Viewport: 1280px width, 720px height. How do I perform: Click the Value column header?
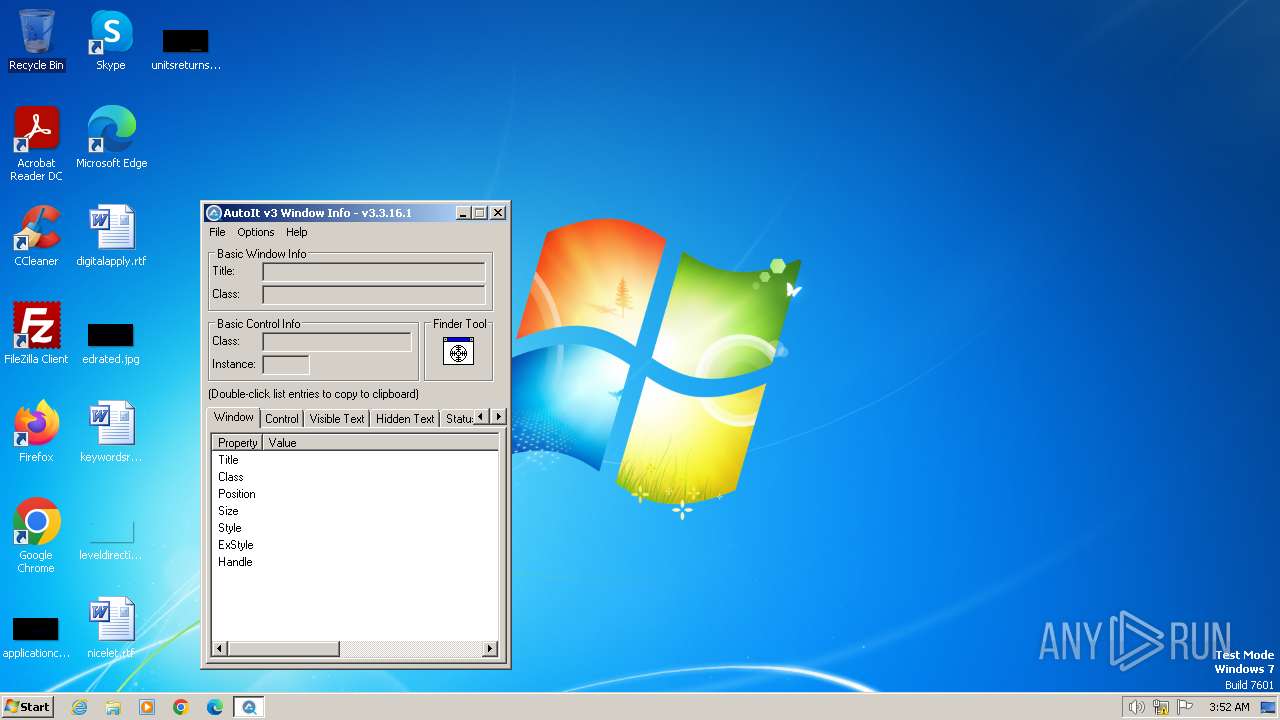(x=381, y=442)
